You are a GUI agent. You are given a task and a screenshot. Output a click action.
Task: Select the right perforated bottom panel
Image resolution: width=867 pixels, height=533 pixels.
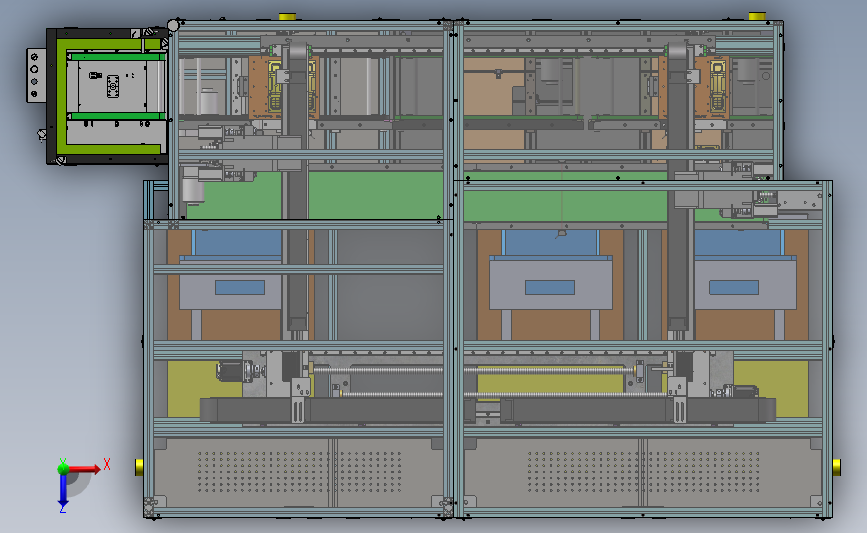click(x=643, y=473)
